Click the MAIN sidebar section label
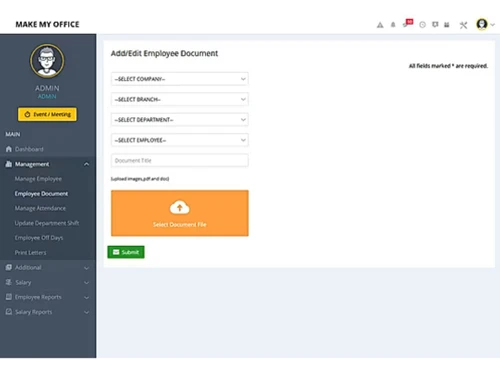This screenshot has height=375, width=500. pos(13,134)
